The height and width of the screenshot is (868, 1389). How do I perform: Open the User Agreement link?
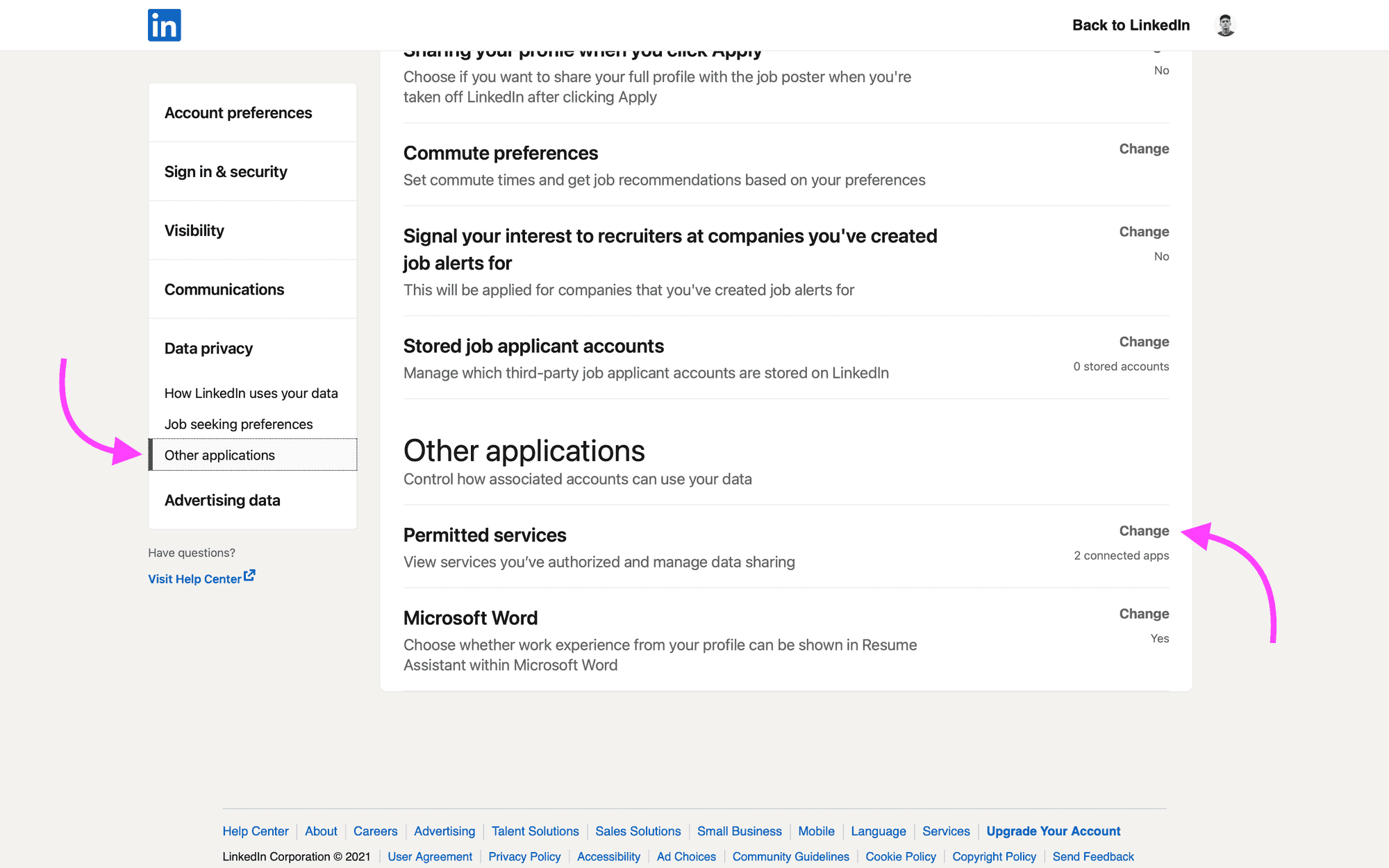(x=430, y=857)
